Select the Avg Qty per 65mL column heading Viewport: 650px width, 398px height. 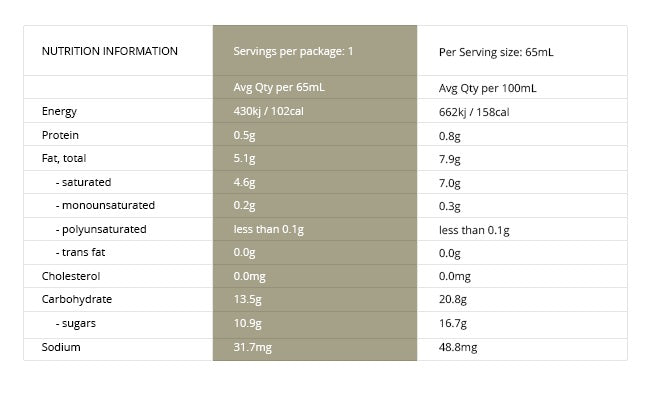coord(279,87)
